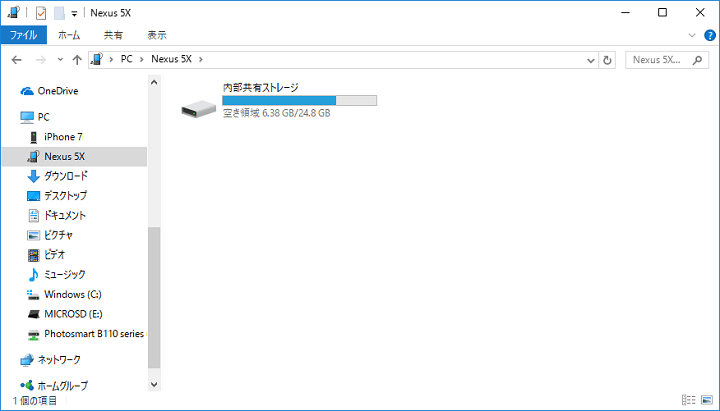
Task: Go back with the Back arrow
Action: click(17, 60)
